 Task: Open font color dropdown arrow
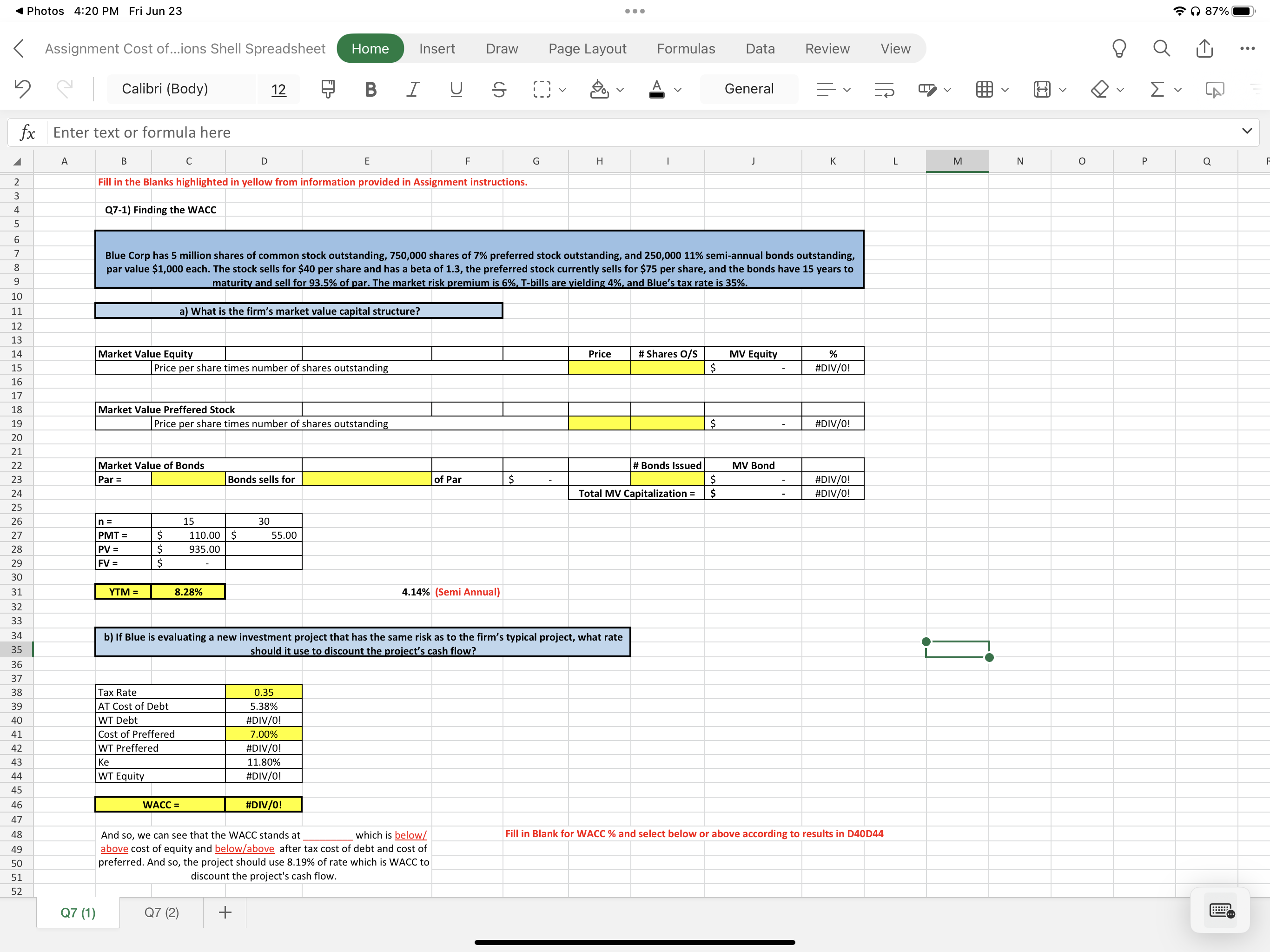677,90
